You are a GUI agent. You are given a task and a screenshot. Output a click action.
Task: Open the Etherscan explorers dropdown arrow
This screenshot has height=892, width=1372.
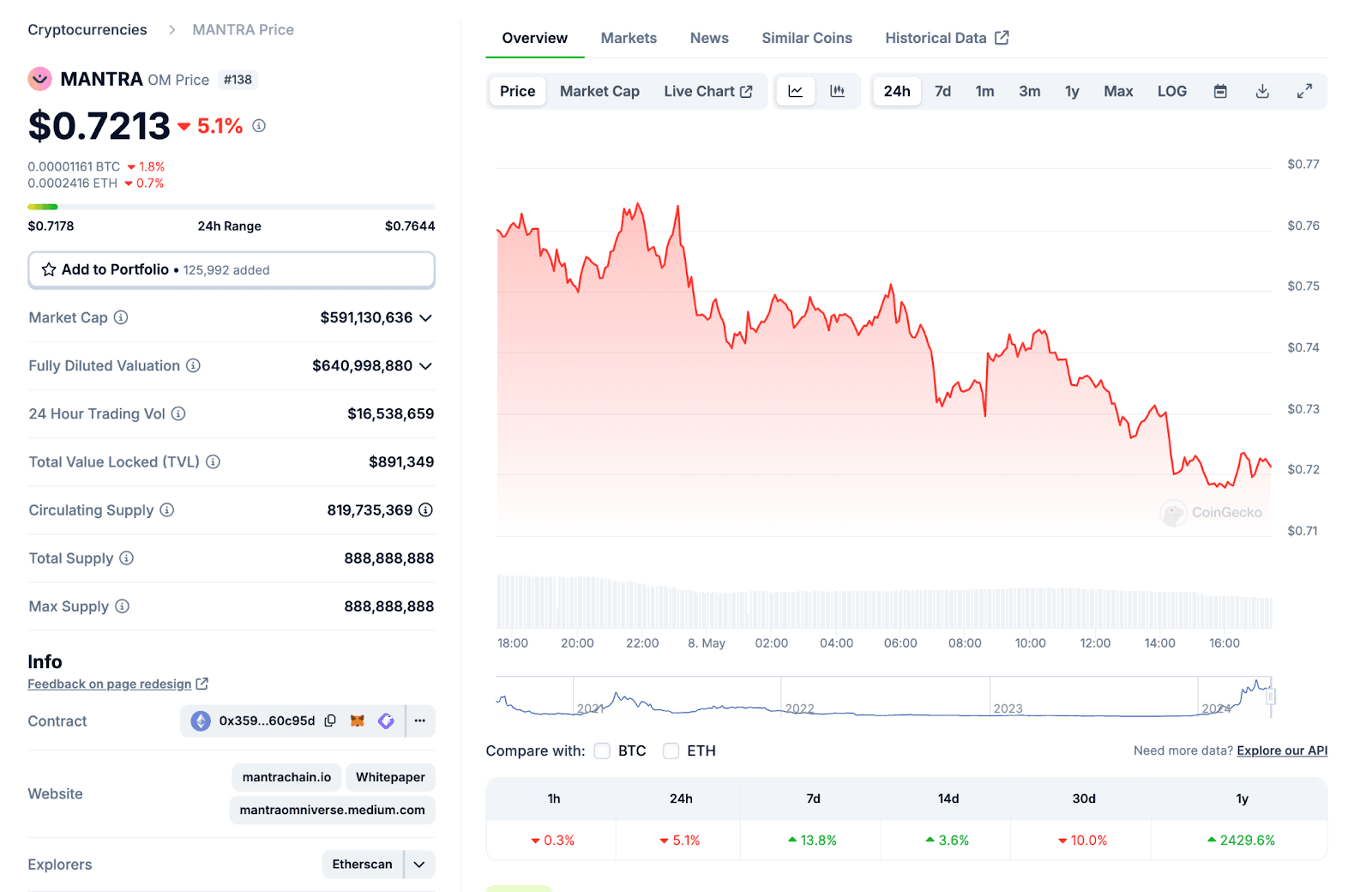pos(419,864)
